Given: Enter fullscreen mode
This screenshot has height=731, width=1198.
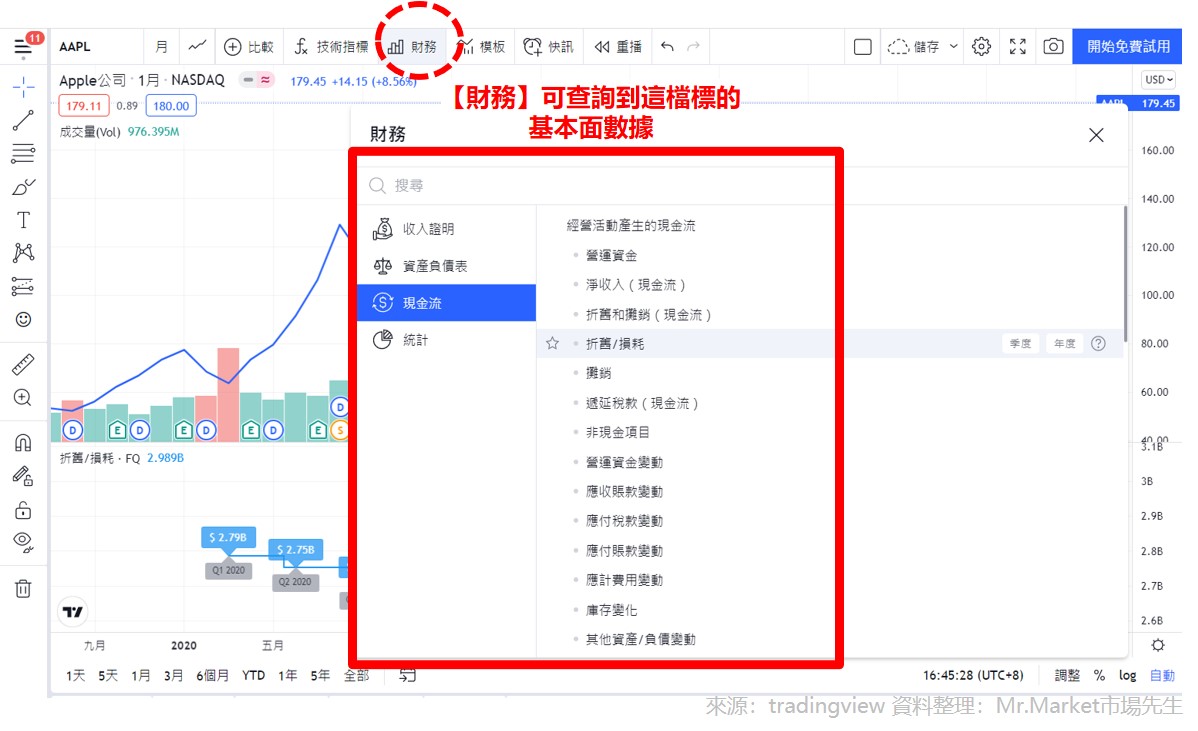Looking at the screenshot, I should (x=1018, y=47).
